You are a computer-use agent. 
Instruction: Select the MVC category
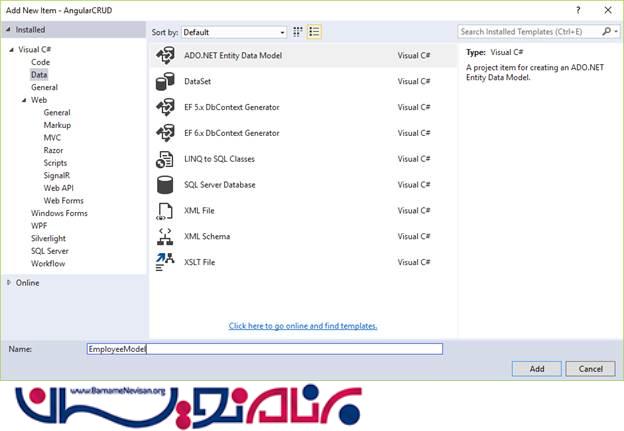coord(52,138)
